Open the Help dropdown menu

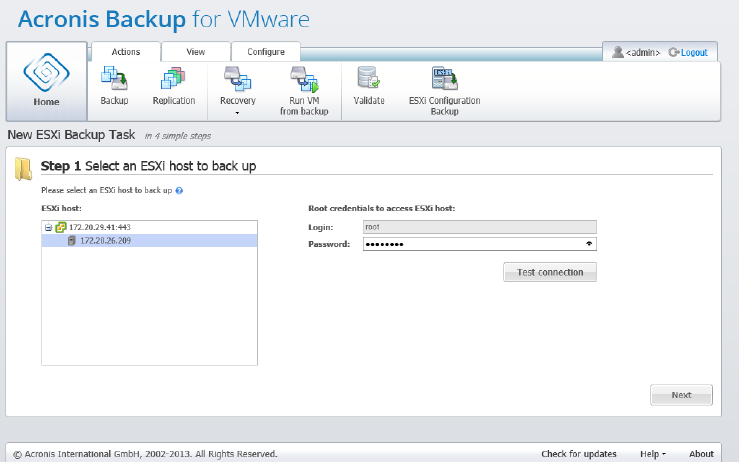pyautogui.click(x=652, y=454)
